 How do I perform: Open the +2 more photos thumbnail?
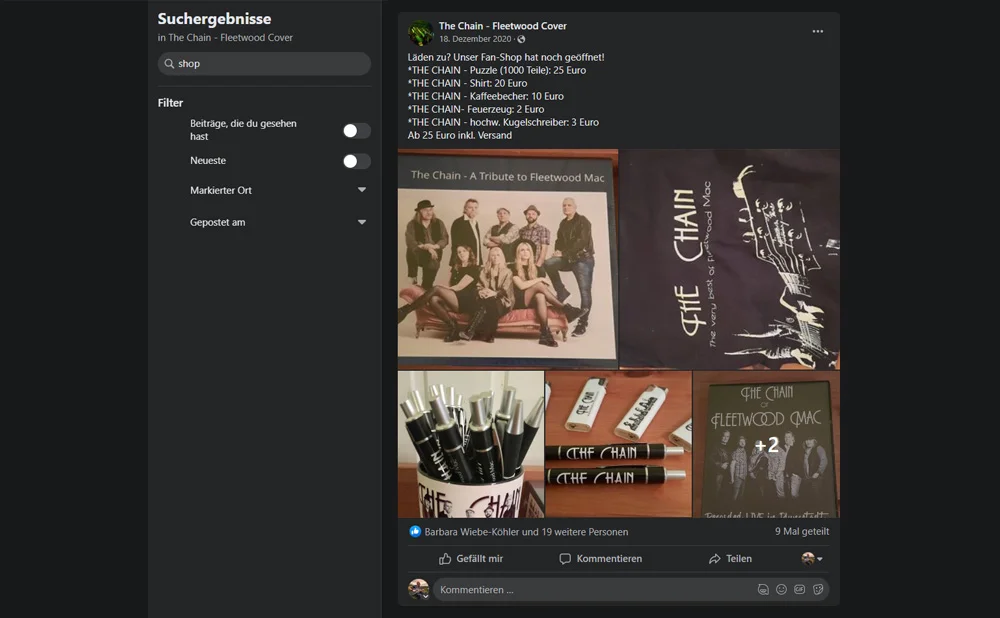[x=766, y=444]
